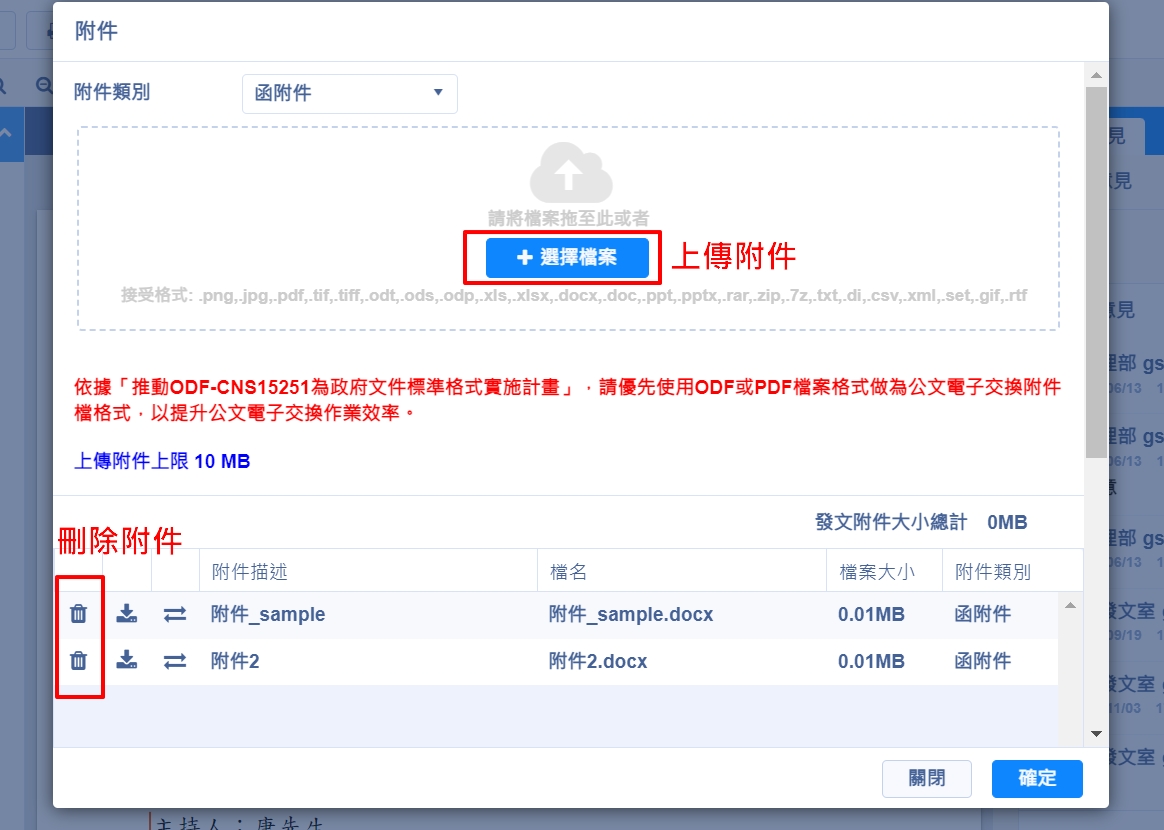Viewport: 1164px width, 830px height.
Task: Close the dialog with 關閉 button
Action: [x=927, y=779]
